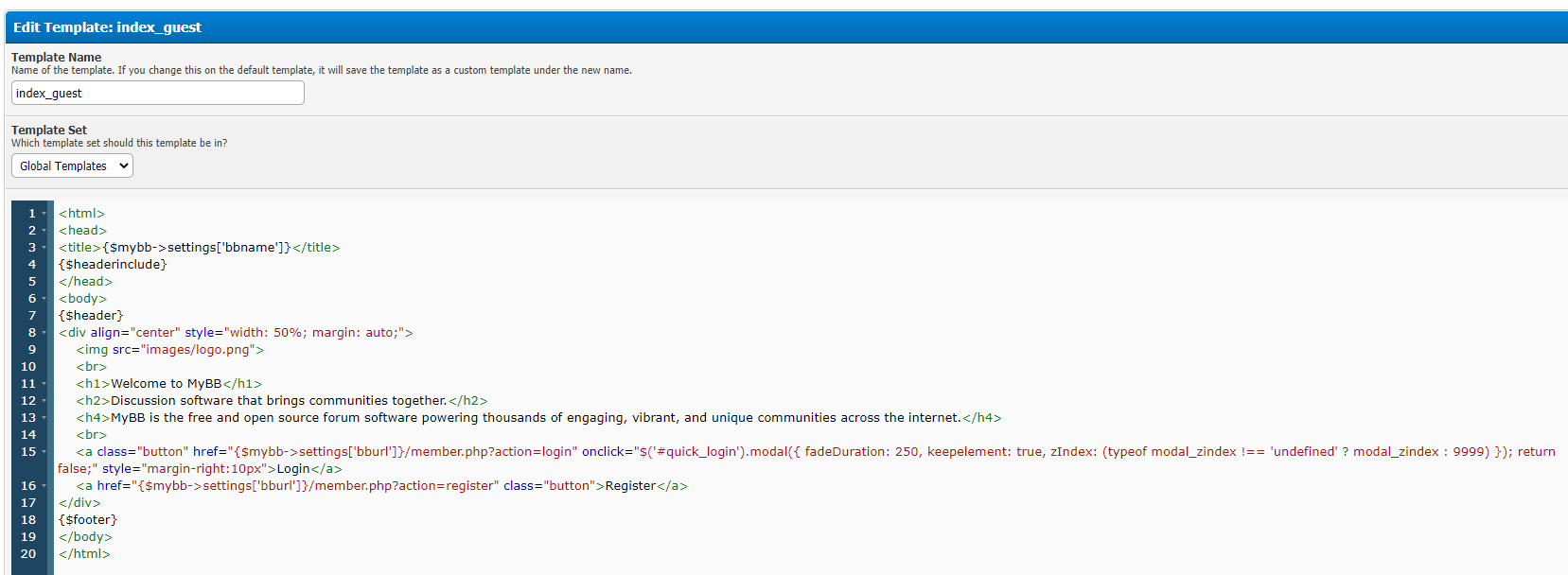Collapse the html tag fold on line 1
The height and width of the screenshot is (575, 1568).
(x=44, y=214)
